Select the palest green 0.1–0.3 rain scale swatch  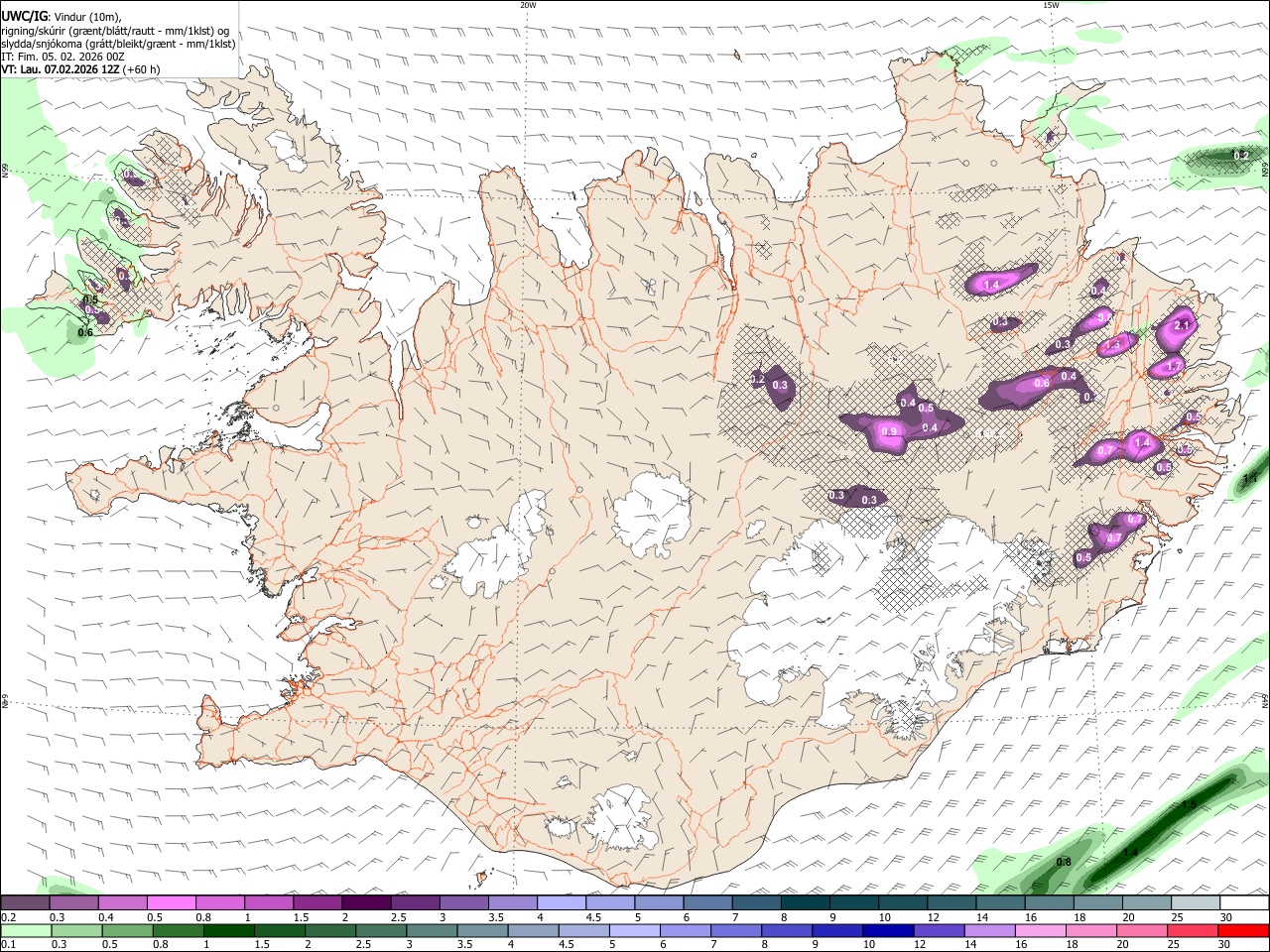pos(26,930)
